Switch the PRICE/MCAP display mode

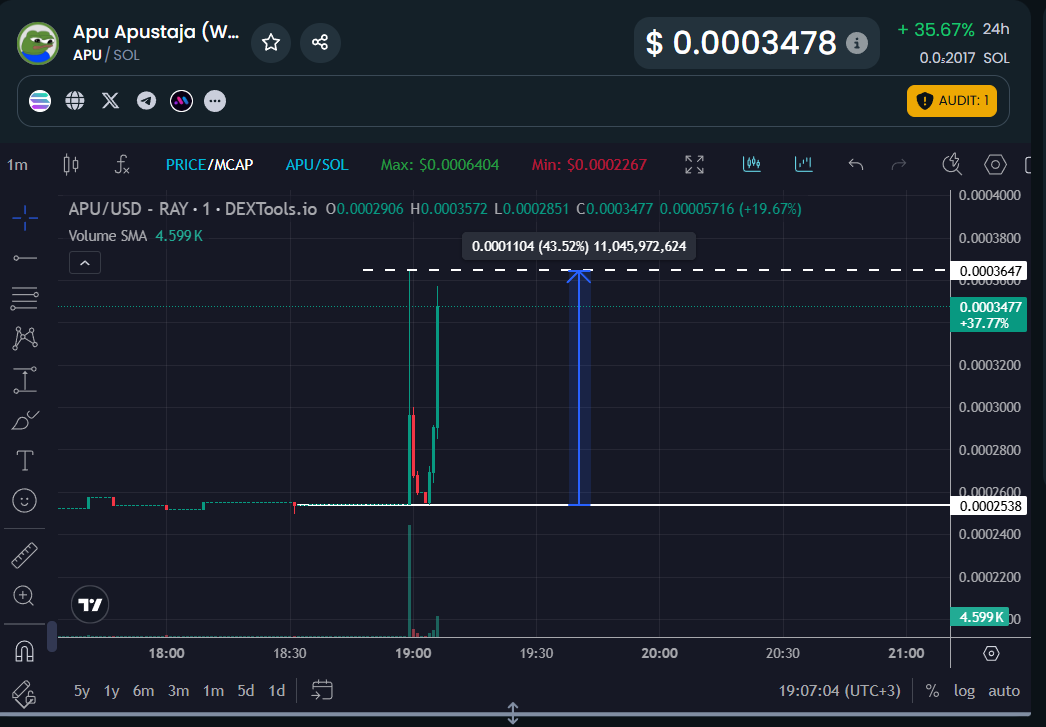(x=209, y=164)
